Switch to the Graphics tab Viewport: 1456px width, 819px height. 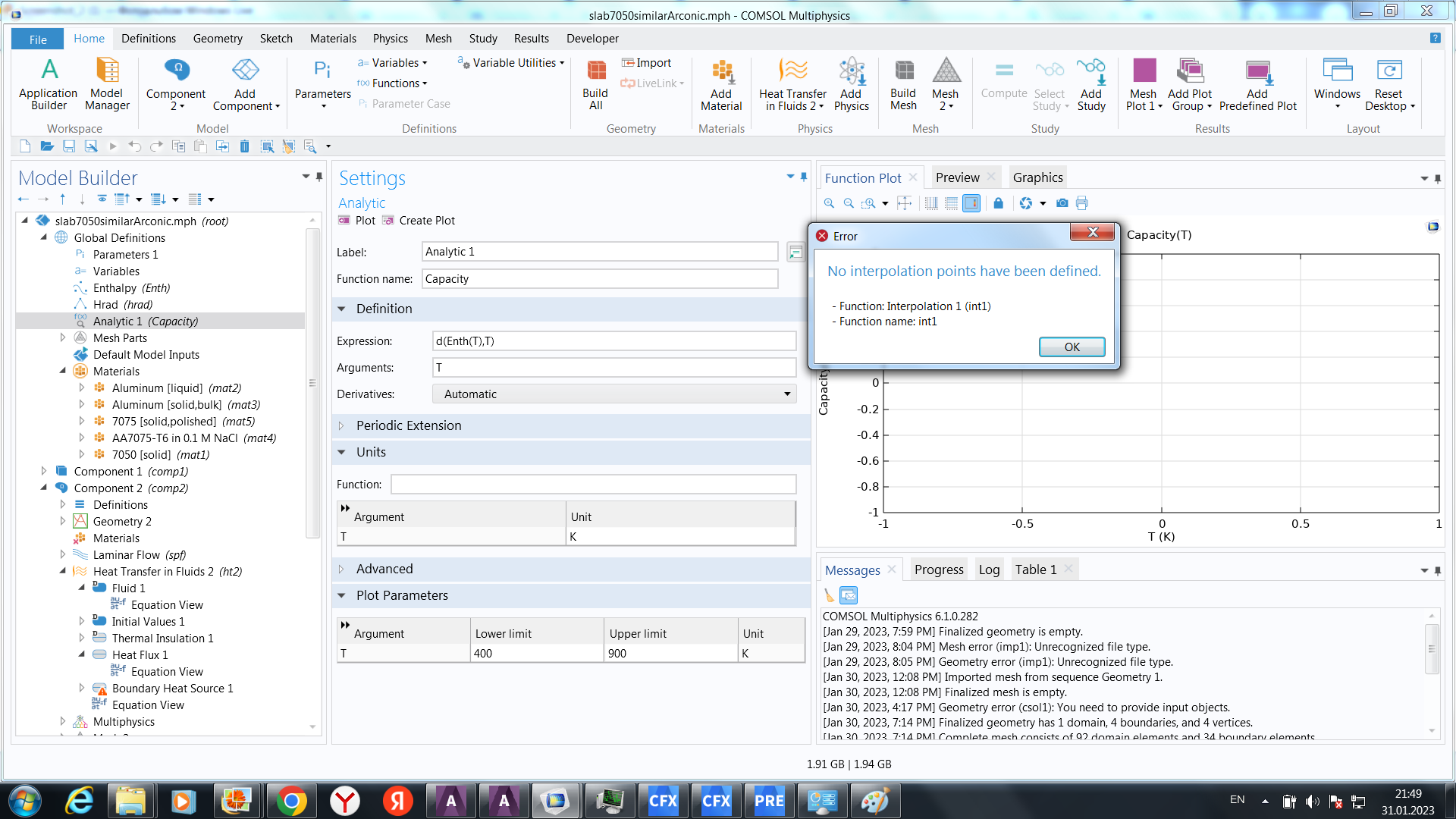[x=1037, y=177]
